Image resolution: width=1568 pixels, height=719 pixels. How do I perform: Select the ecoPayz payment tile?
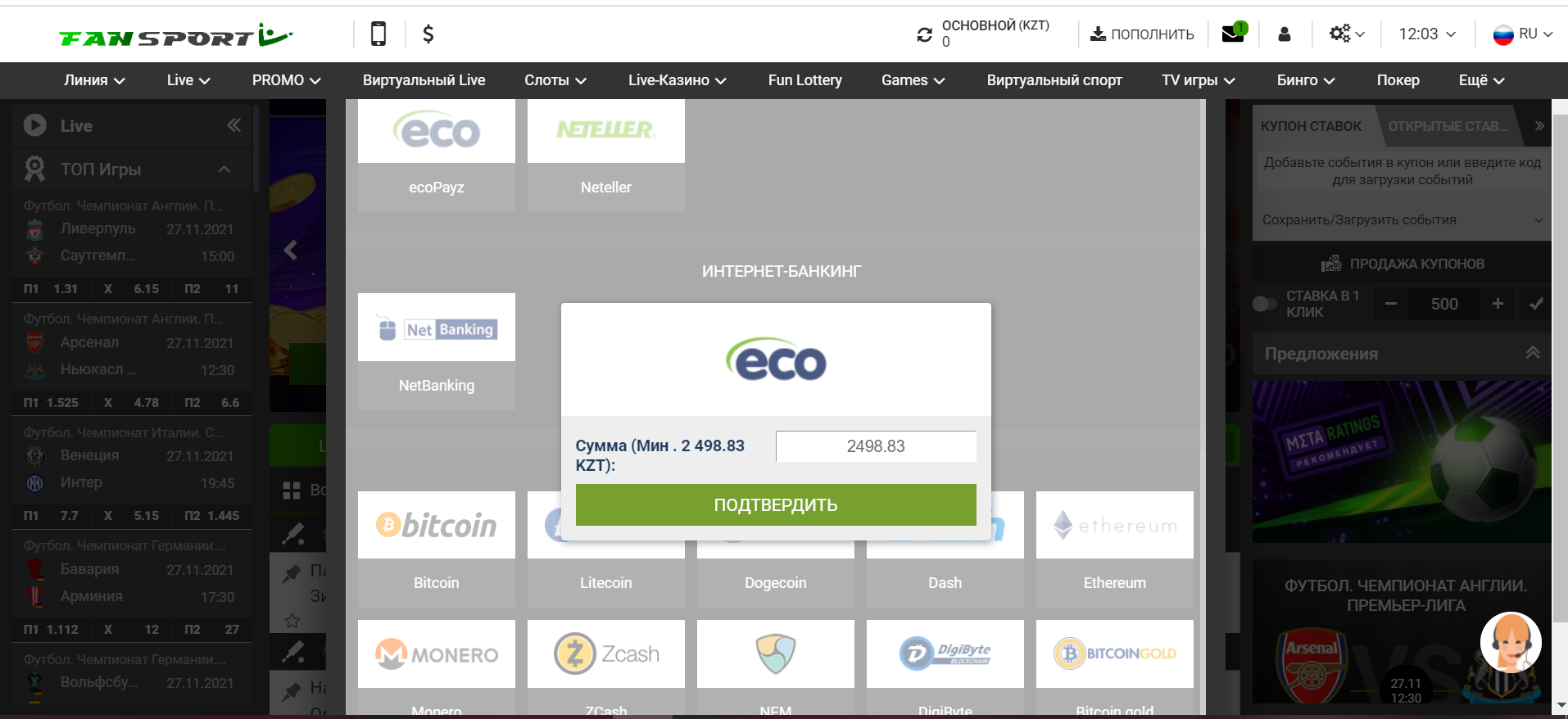point(437,155)
